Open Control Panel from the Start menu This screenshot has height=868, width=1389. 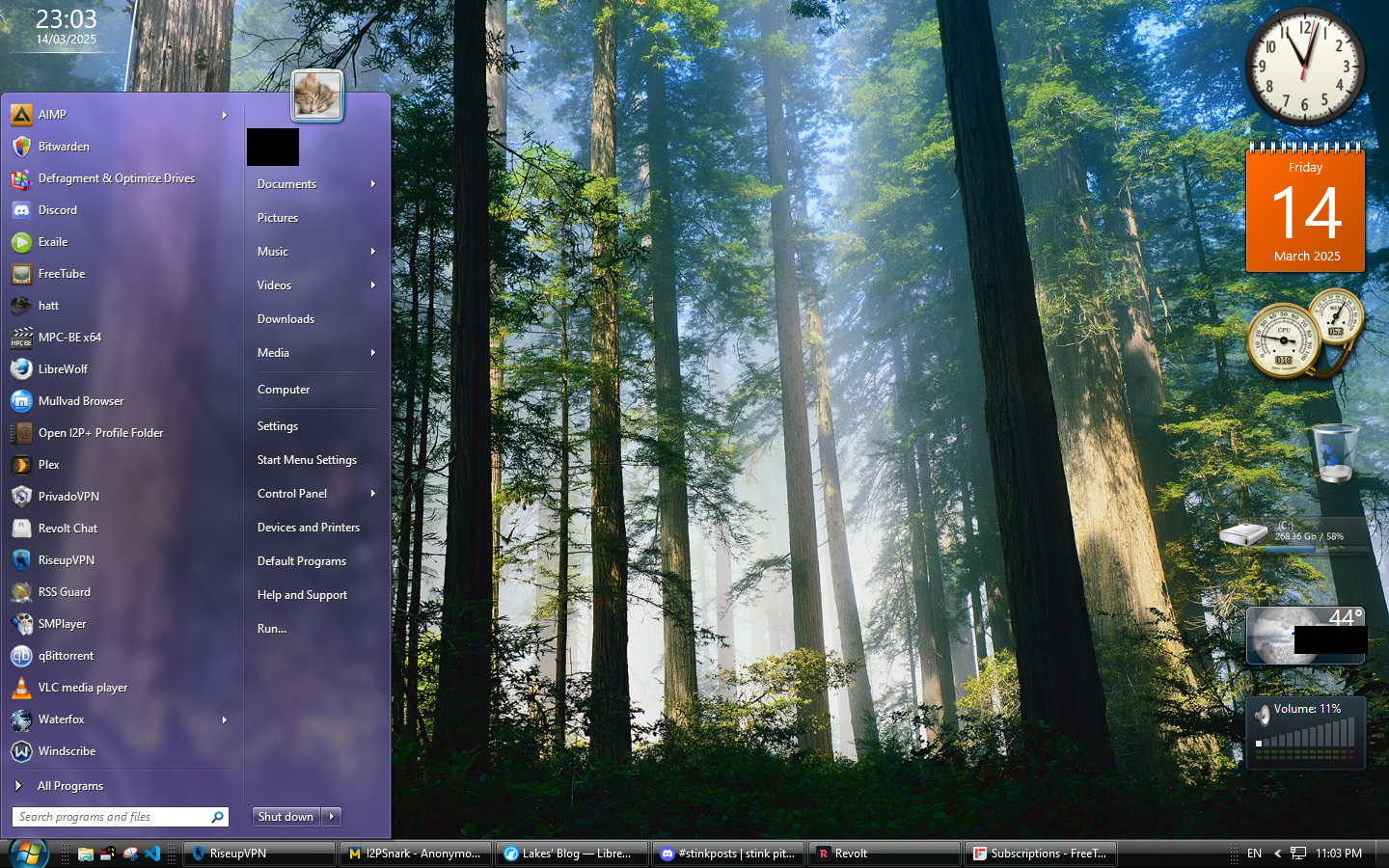pyautogui.click(x=292, y=494)
